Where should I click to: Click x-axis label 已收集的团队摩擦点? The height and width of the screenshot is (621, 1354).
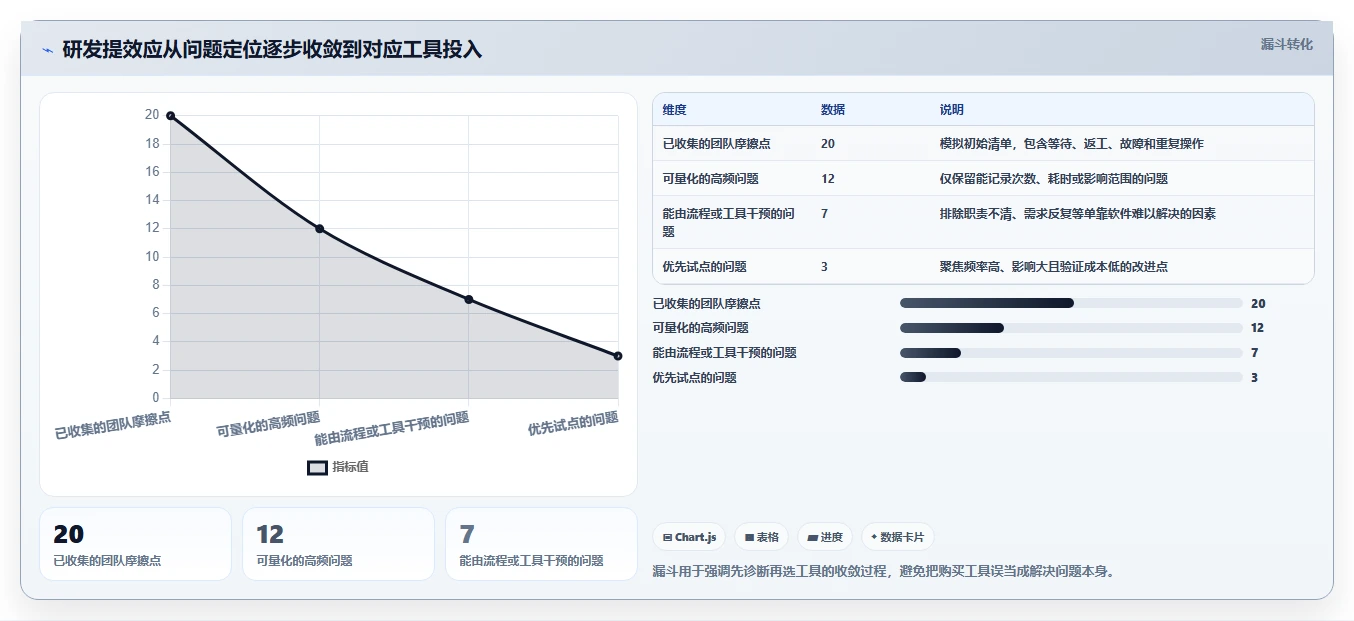(113, 425)
